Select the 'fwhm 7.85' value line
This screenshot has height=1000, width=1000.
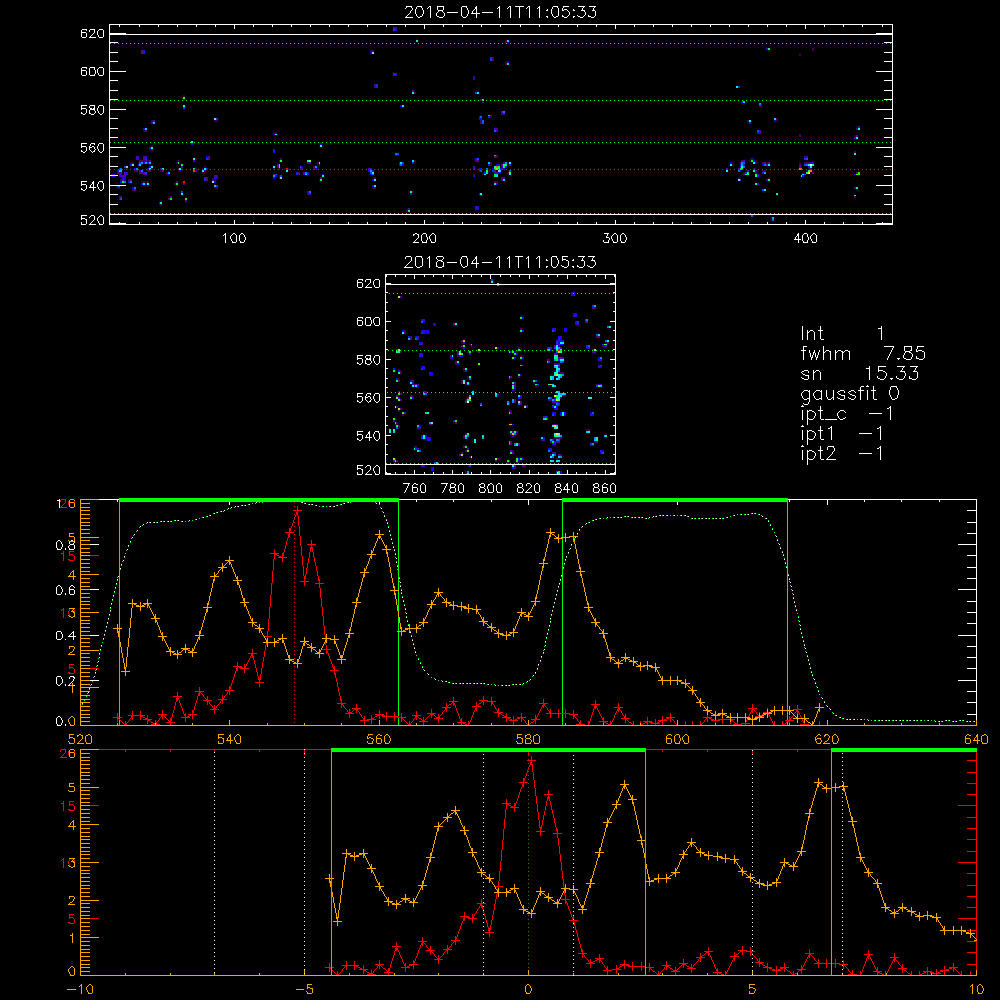coord(863,353)
